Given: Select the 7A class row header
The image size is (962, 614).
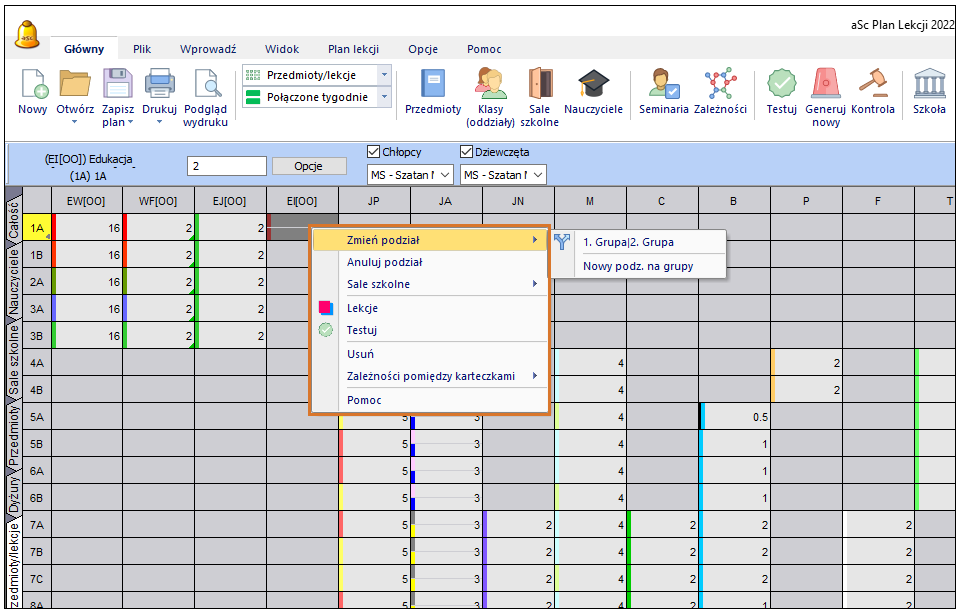Looking at the screenshot, I should 37,525.
